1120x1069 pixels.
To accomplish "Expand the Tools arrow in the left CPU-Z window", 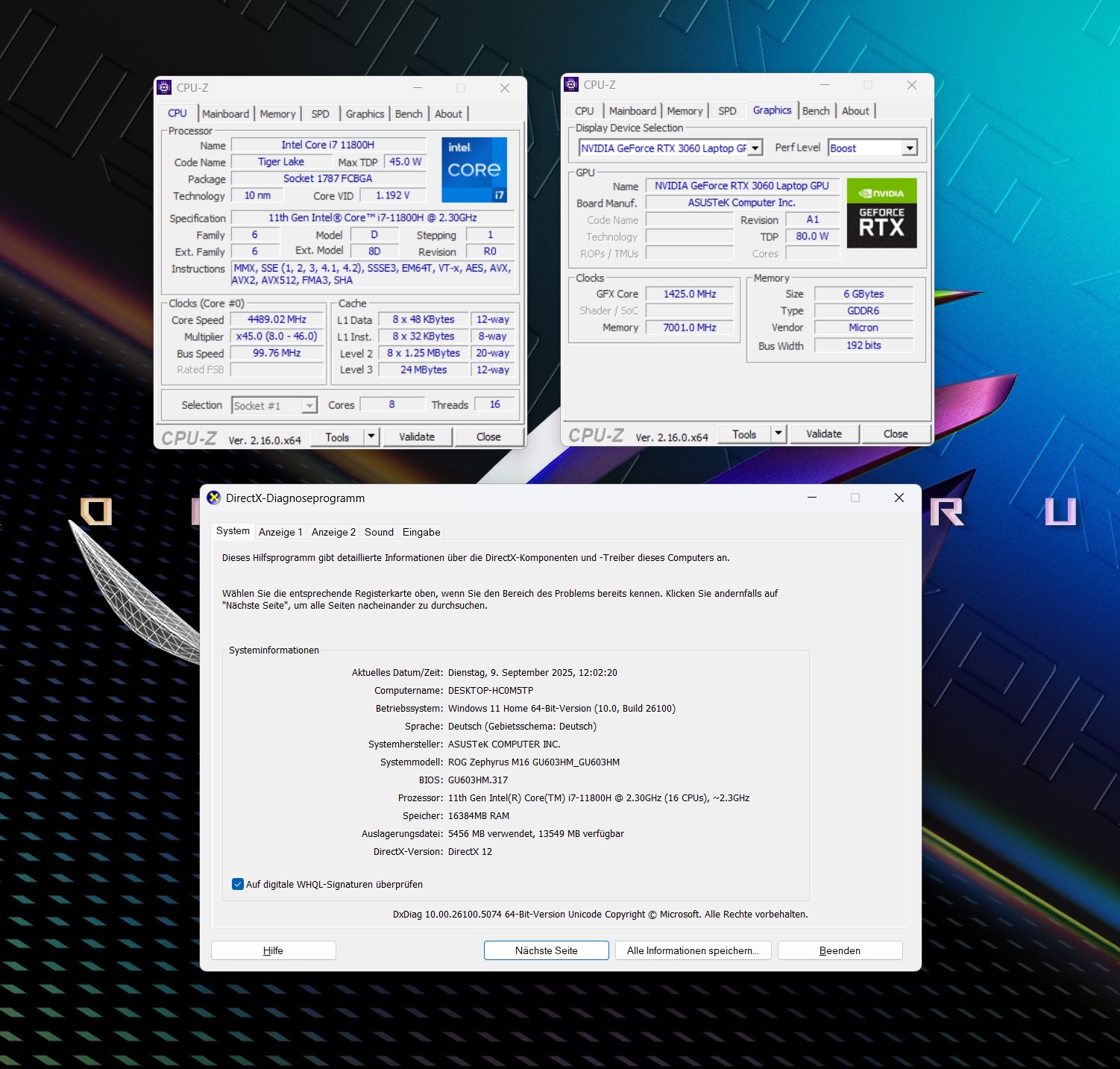I will (x=371, y=436).
